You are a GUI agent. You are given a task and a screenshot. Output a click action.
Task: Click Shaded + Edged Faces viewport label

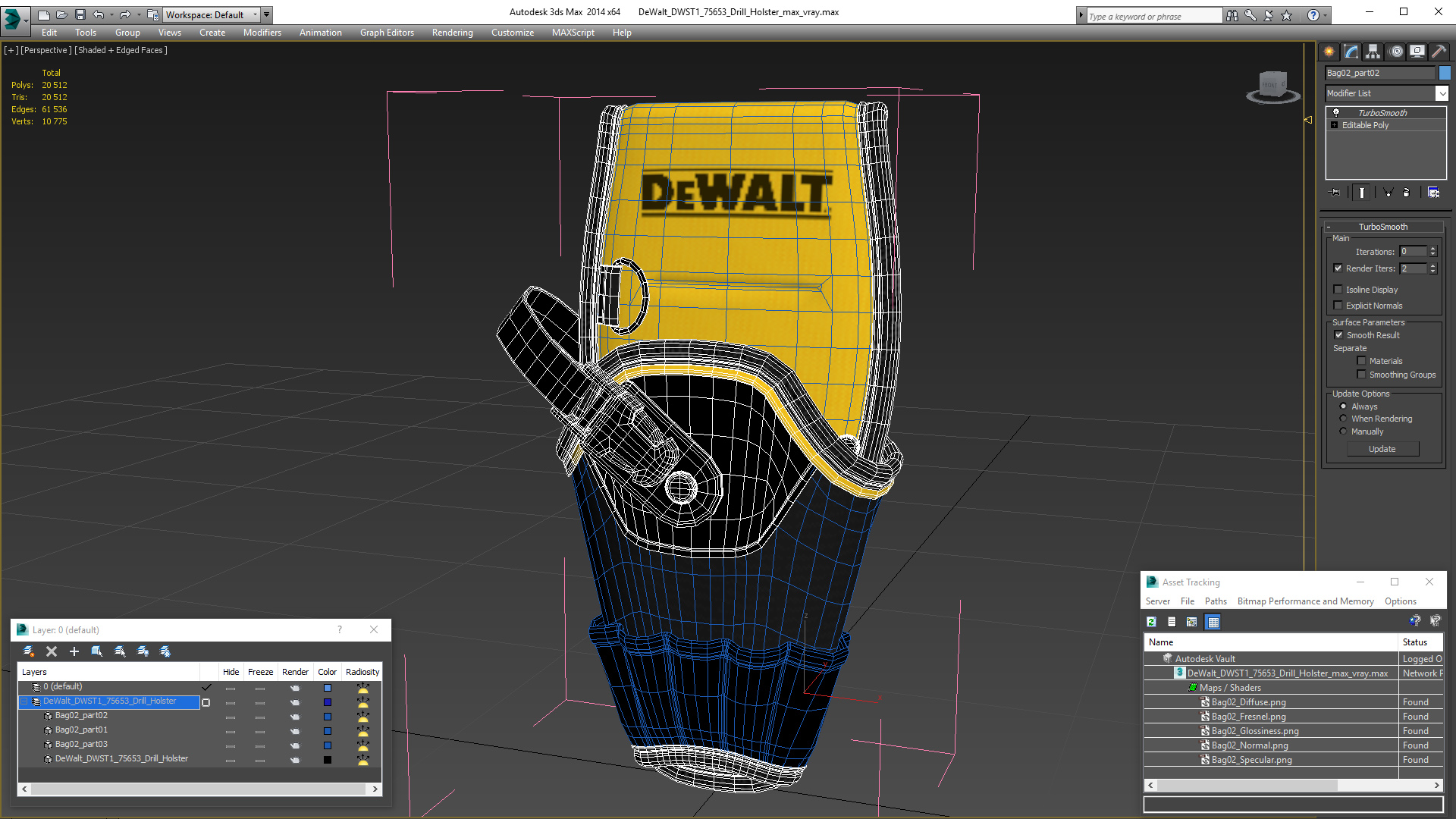point(121,50)
